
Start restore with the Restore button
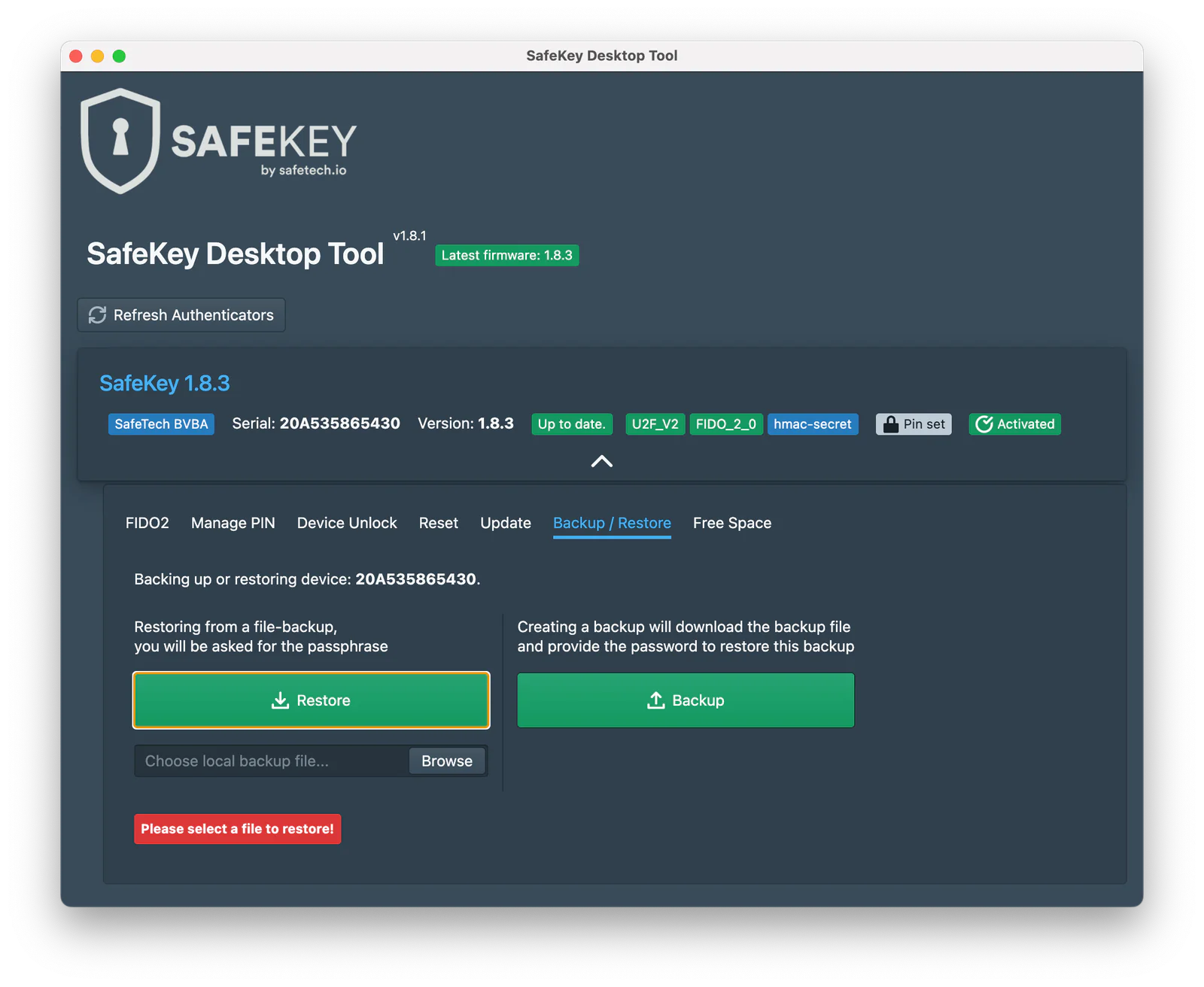pyautogui.click(x=312, y=700)
